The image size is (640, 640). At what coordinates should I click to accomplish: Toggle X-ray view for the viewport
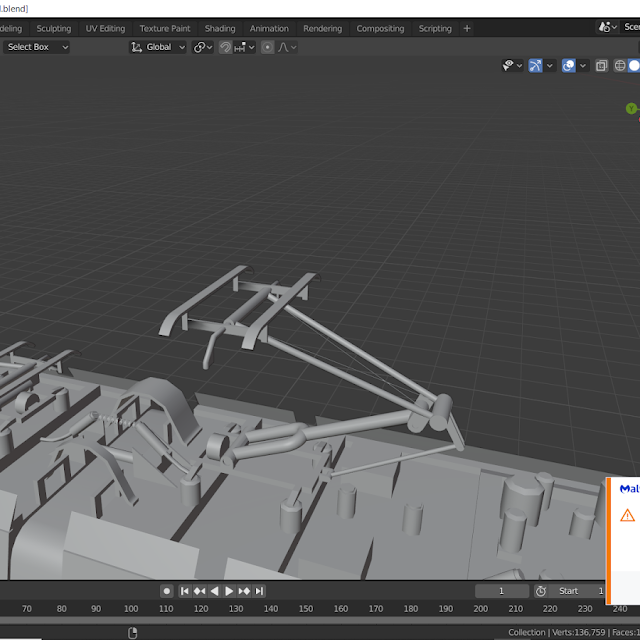coord(601,66)
